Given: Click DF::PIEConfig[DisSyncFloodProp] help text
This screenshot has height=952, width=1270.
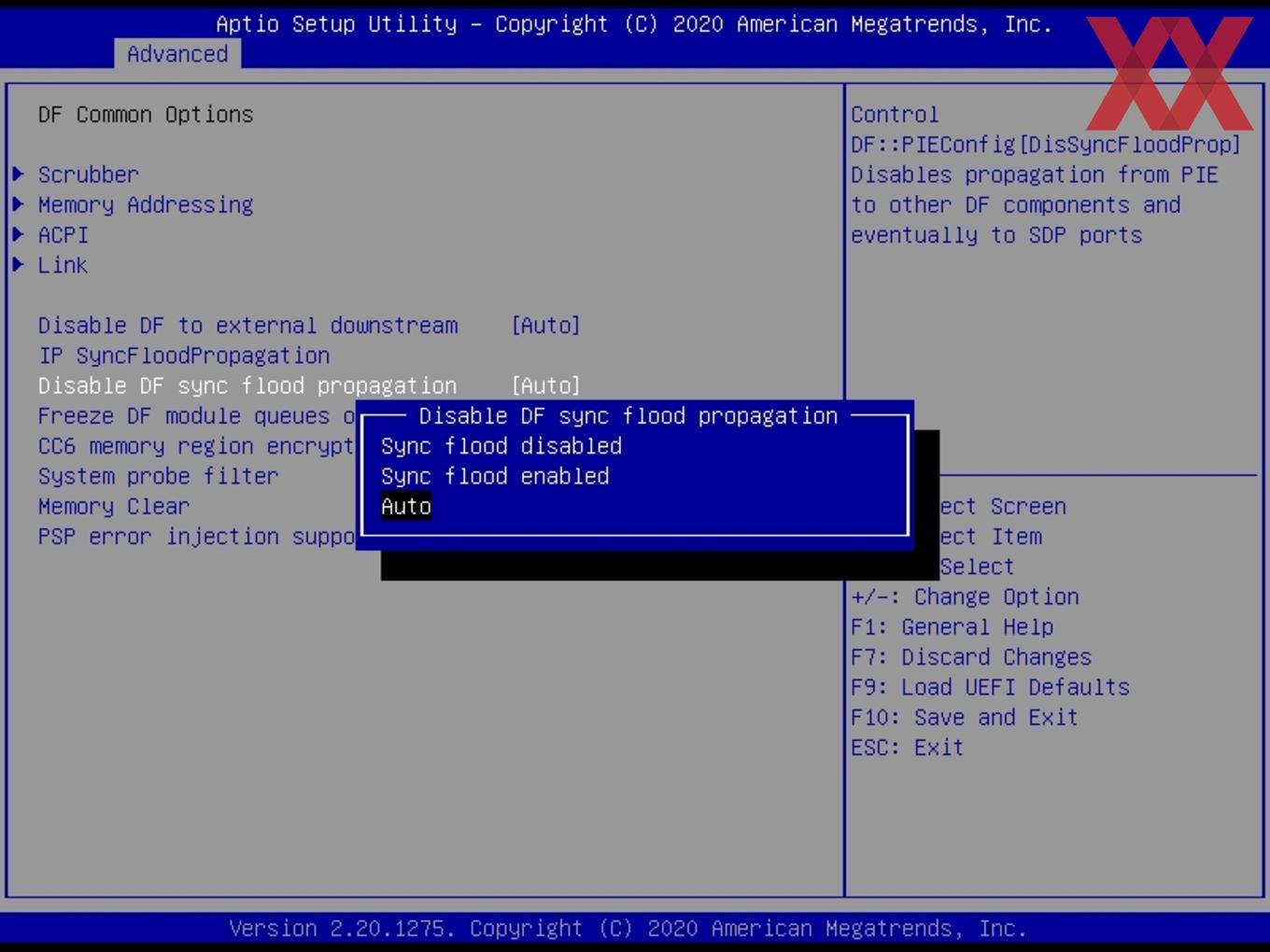Looking at the screenshot, I should pos(1046,145).
